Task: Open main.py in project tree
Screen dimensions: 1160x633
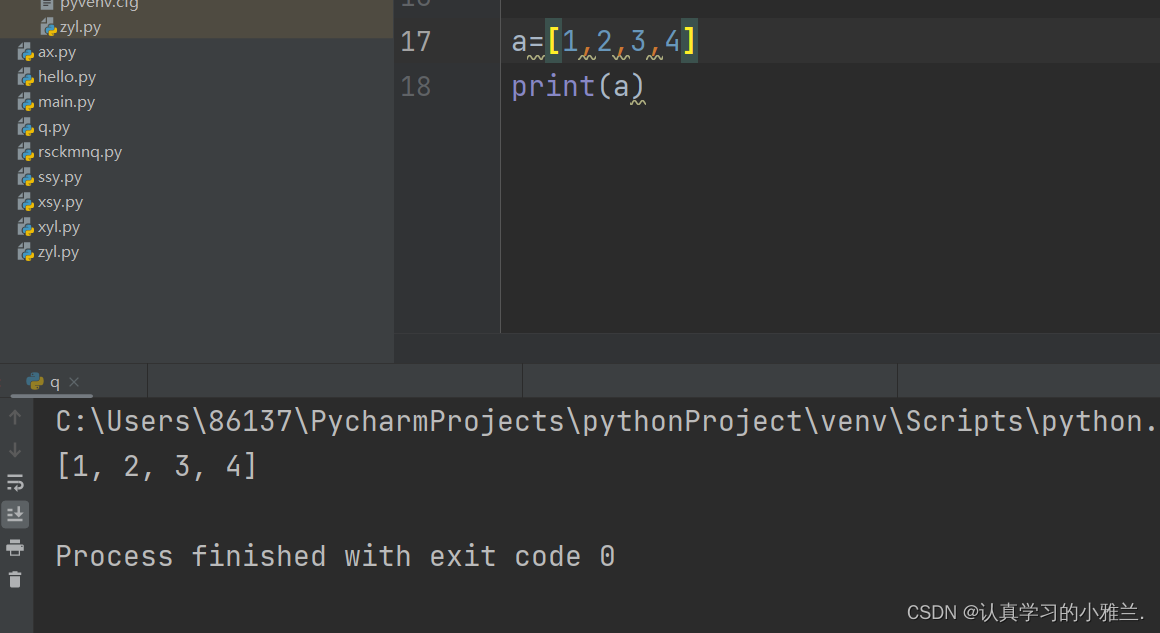Action: 66,102
